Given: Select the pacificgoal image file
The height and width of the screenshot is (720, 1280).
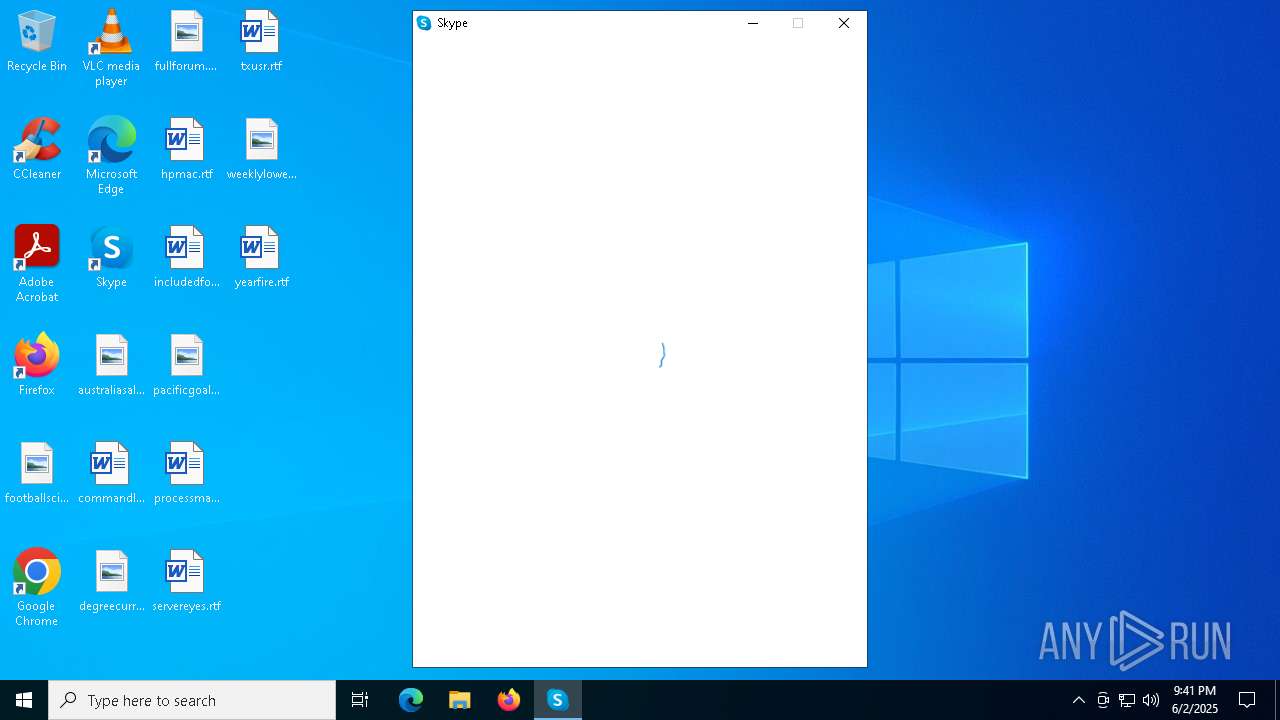Looking at the screenshot, I should point(186,366).
